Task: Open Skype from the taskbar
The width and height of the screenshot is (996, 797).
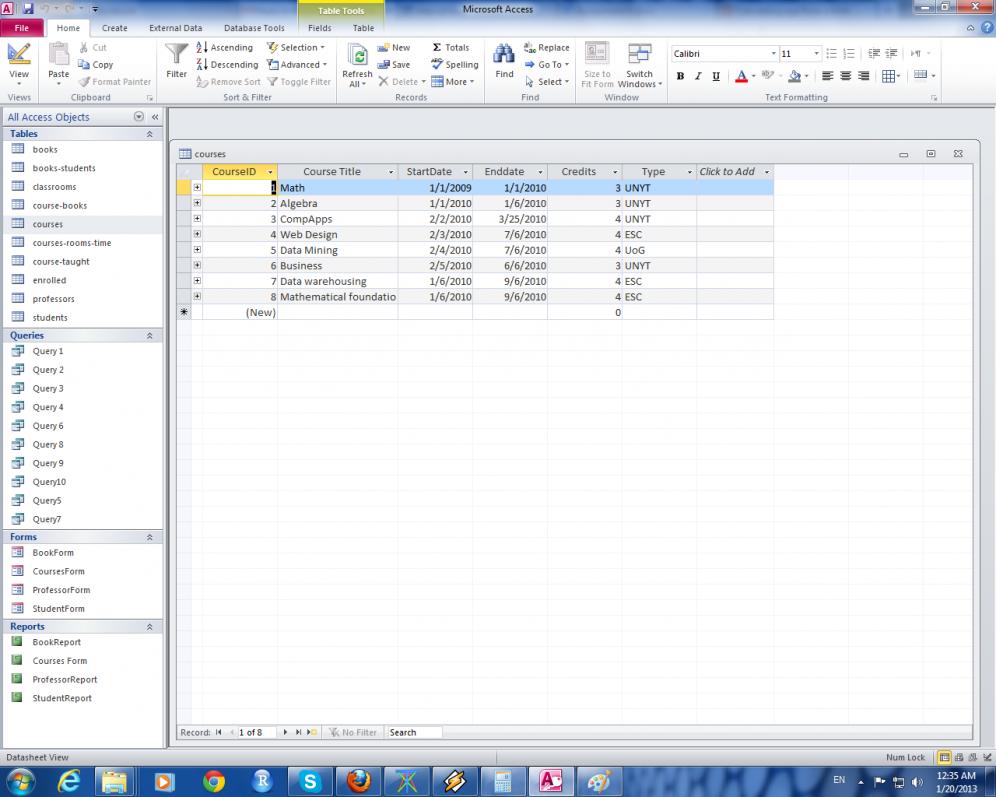Action: pos(309,781)
